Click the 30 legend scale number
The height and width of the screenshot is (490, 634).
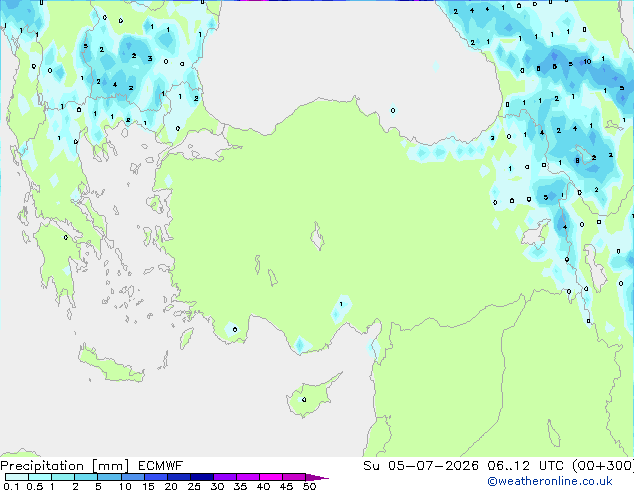click(217, 486)
